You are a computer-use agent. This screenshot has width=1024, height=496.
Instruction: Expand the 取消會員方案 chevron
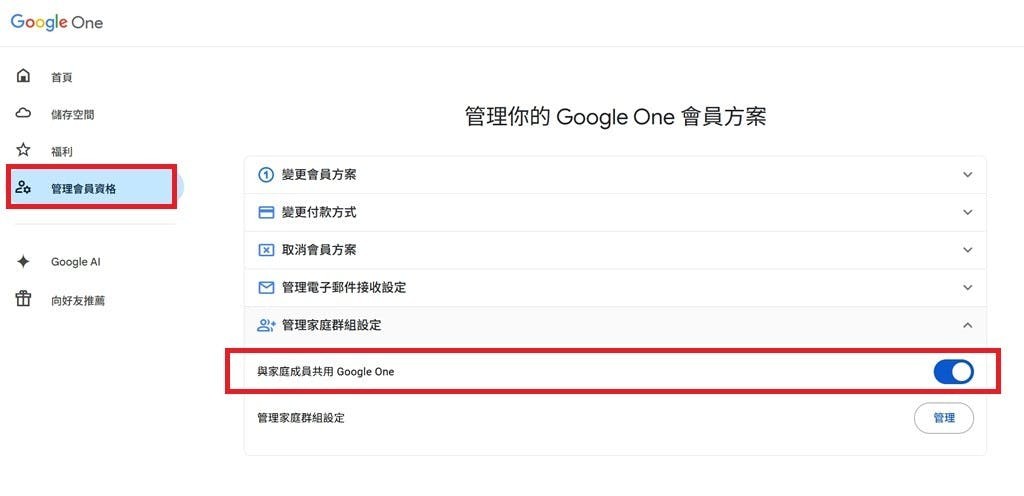(x=967, y=250)
